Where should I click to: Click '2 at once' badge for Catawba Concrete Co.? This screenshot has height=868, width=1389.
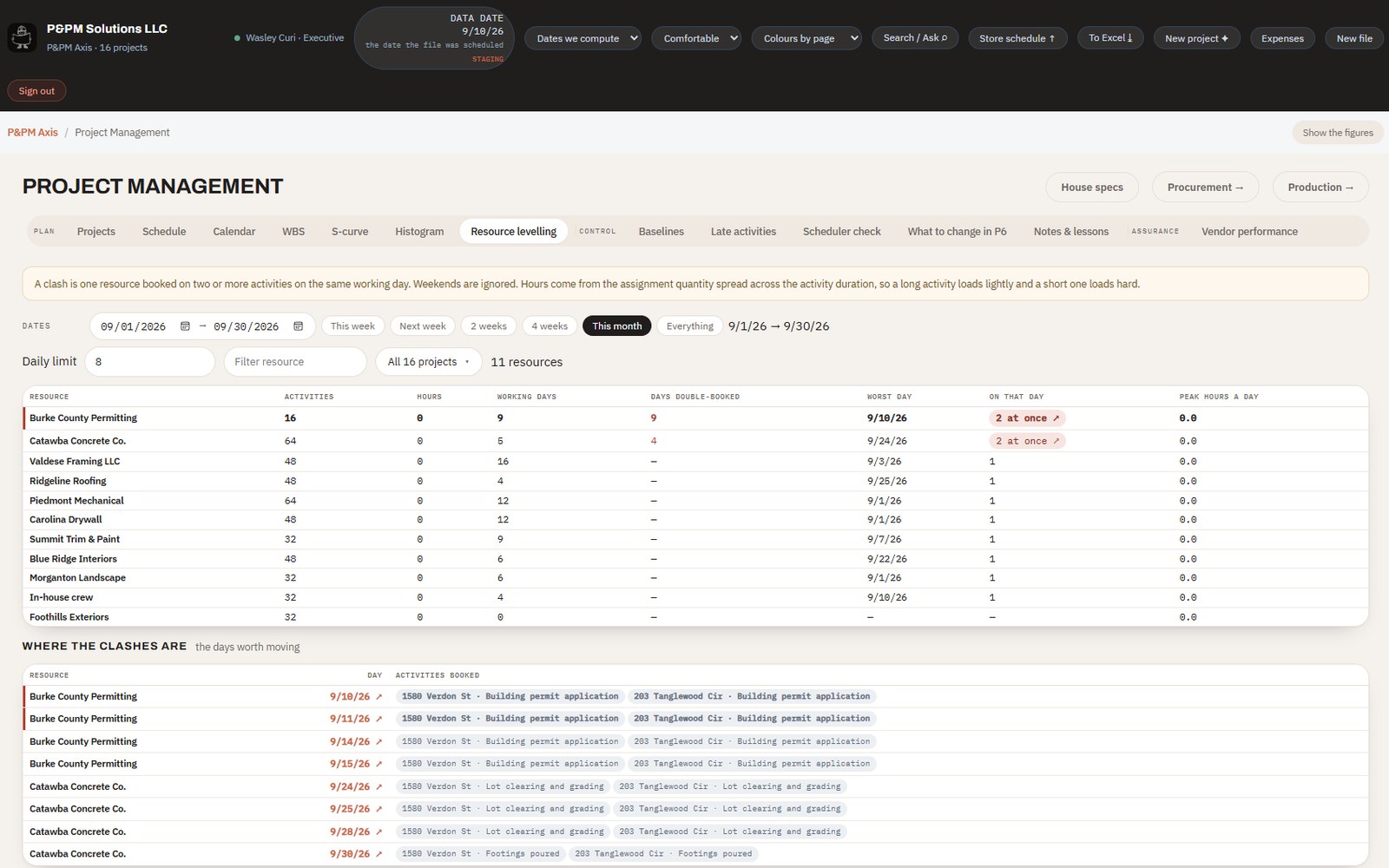1027,441
